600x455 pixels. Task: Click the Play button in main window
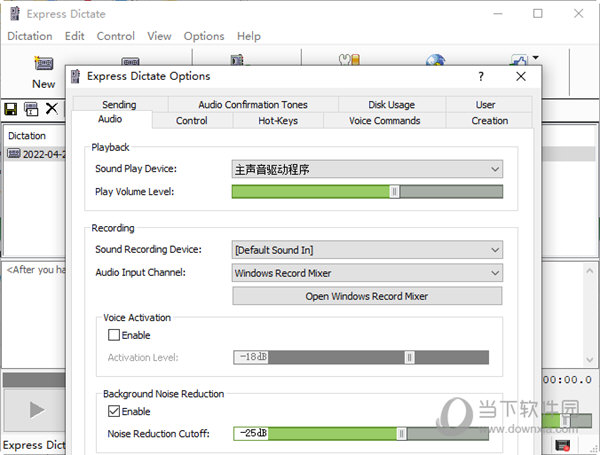(37, 410)
